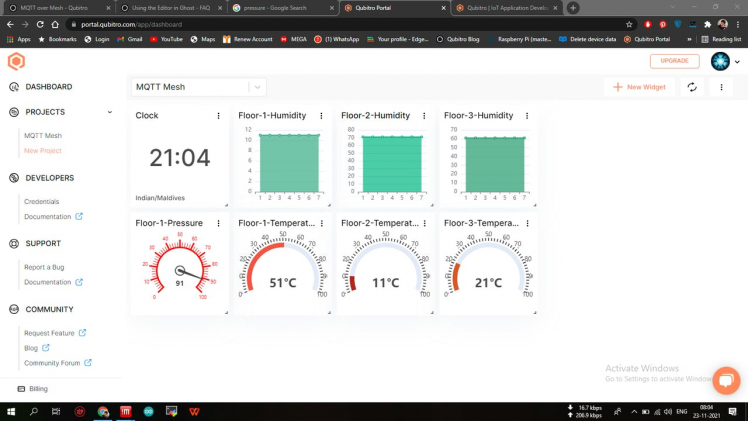The image size is (748, 421).
Task: Expand the MQTT Mesh project dropdown
Action: pyautogui.click(x=258, y=87)
